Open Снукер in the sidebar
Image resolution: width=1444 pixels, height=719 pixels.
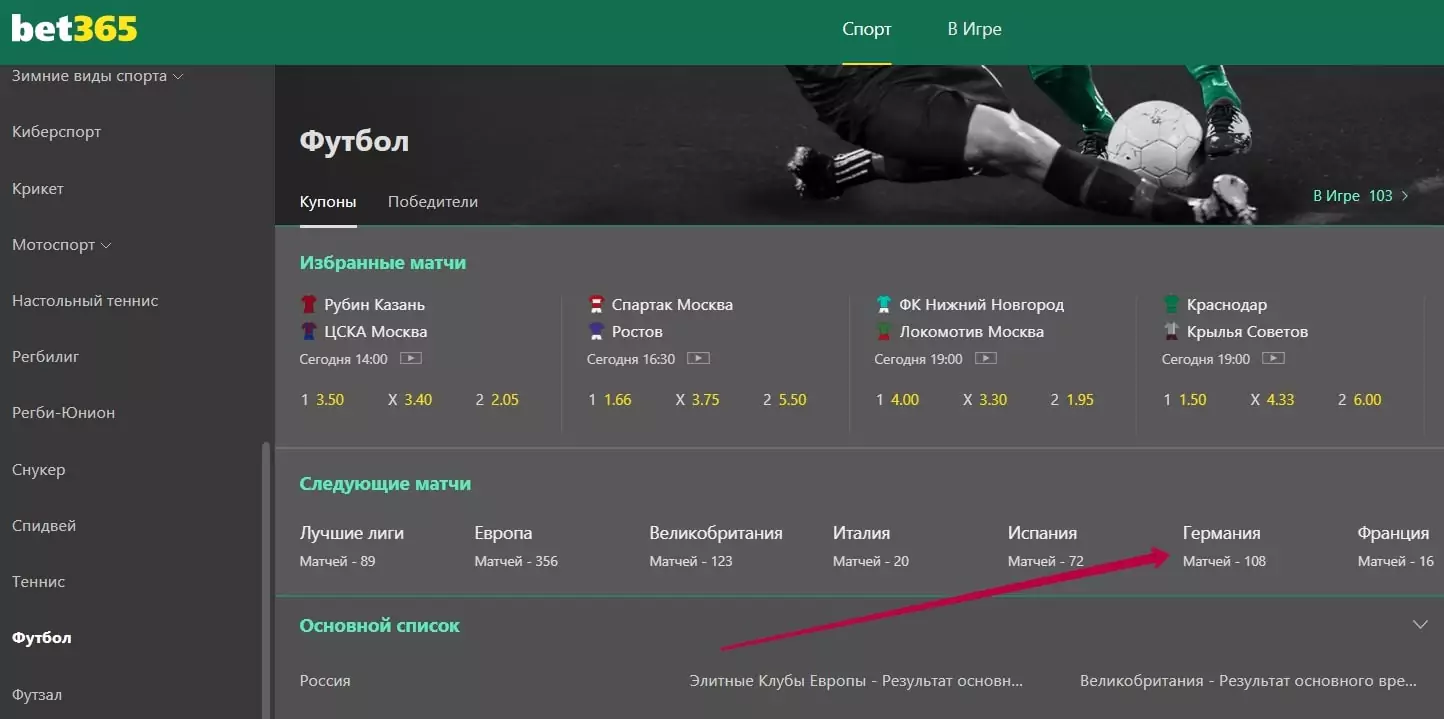[39, 470]
